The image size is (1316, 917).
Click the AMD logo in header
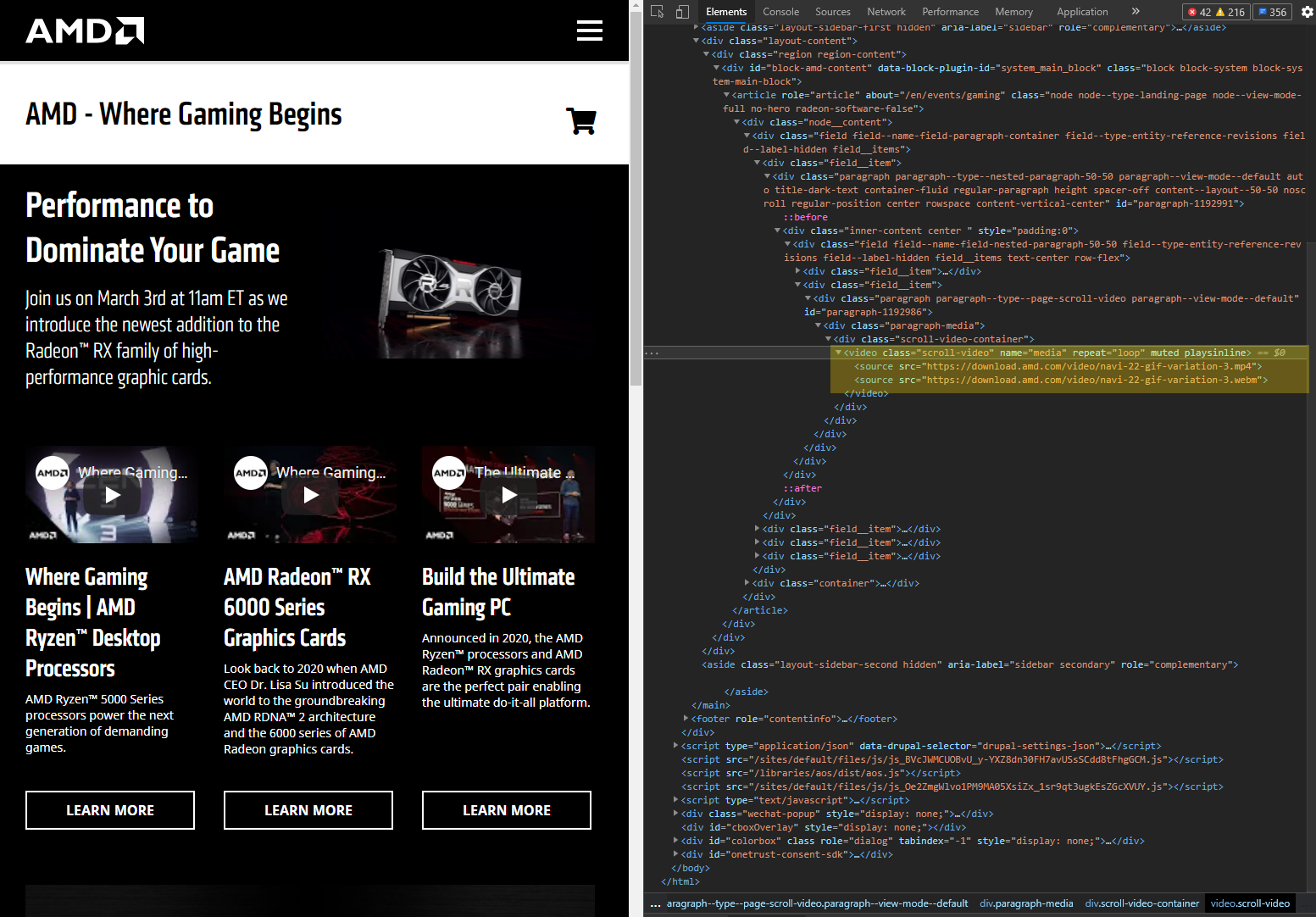pyautogui.click(x=85, y=31)
